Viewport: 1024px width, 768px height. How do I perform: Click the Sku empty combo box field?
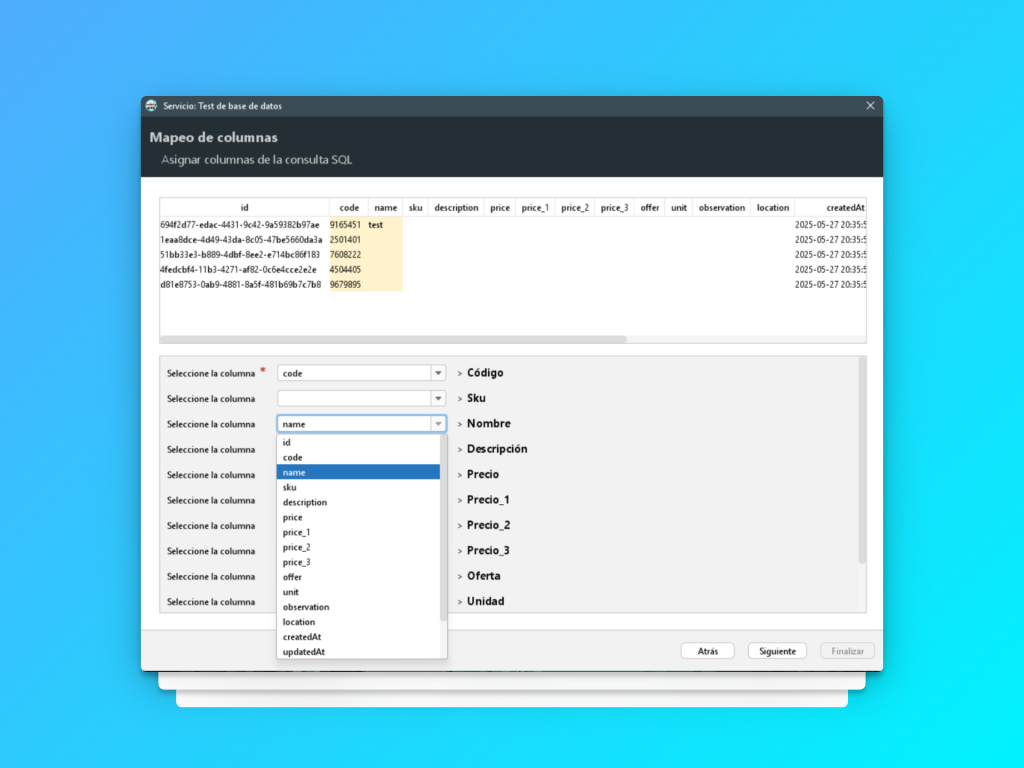355,398
